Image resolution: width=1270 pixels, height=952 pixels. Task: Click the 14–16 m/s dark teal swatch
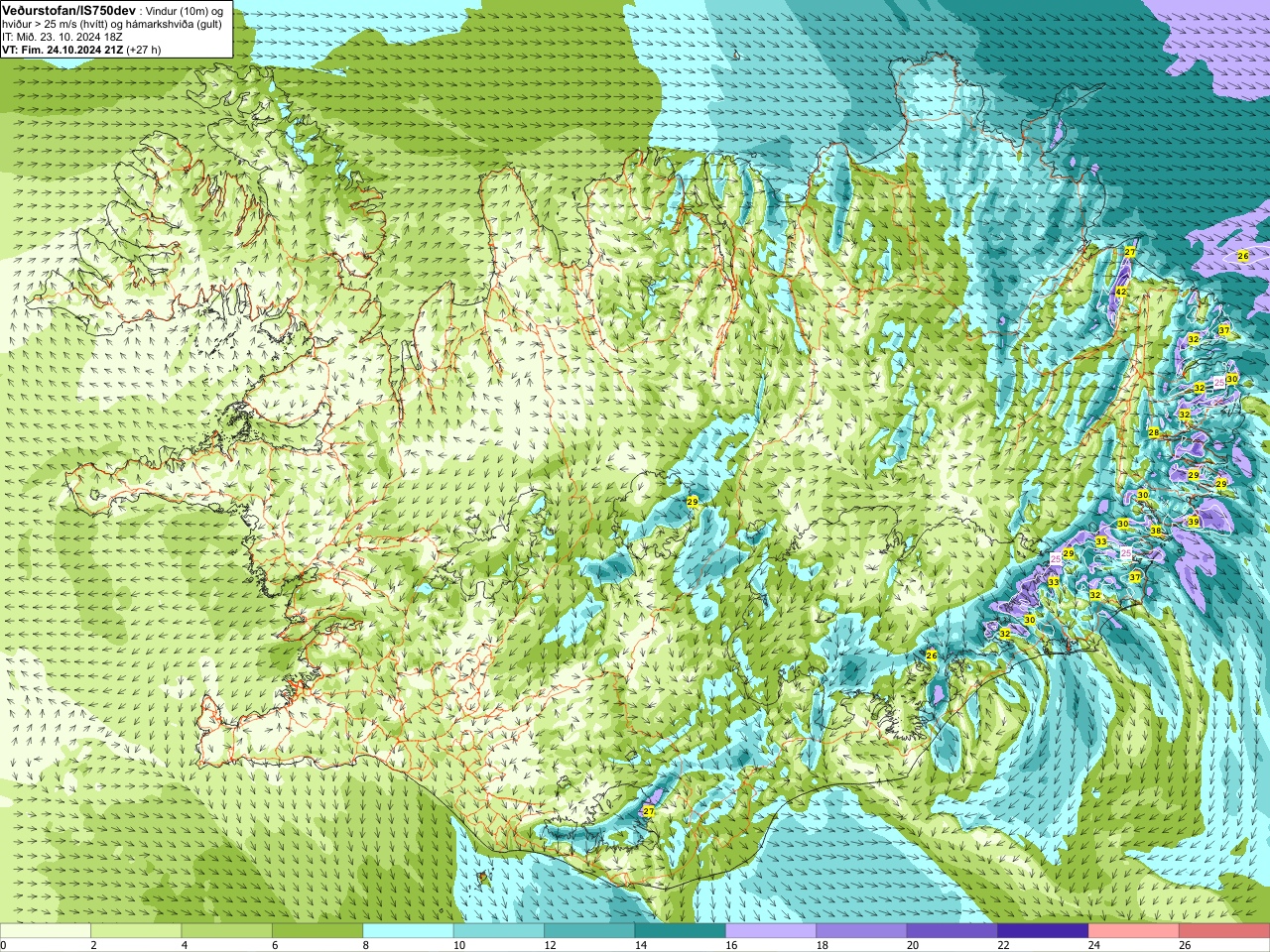(x=681, y=931)
